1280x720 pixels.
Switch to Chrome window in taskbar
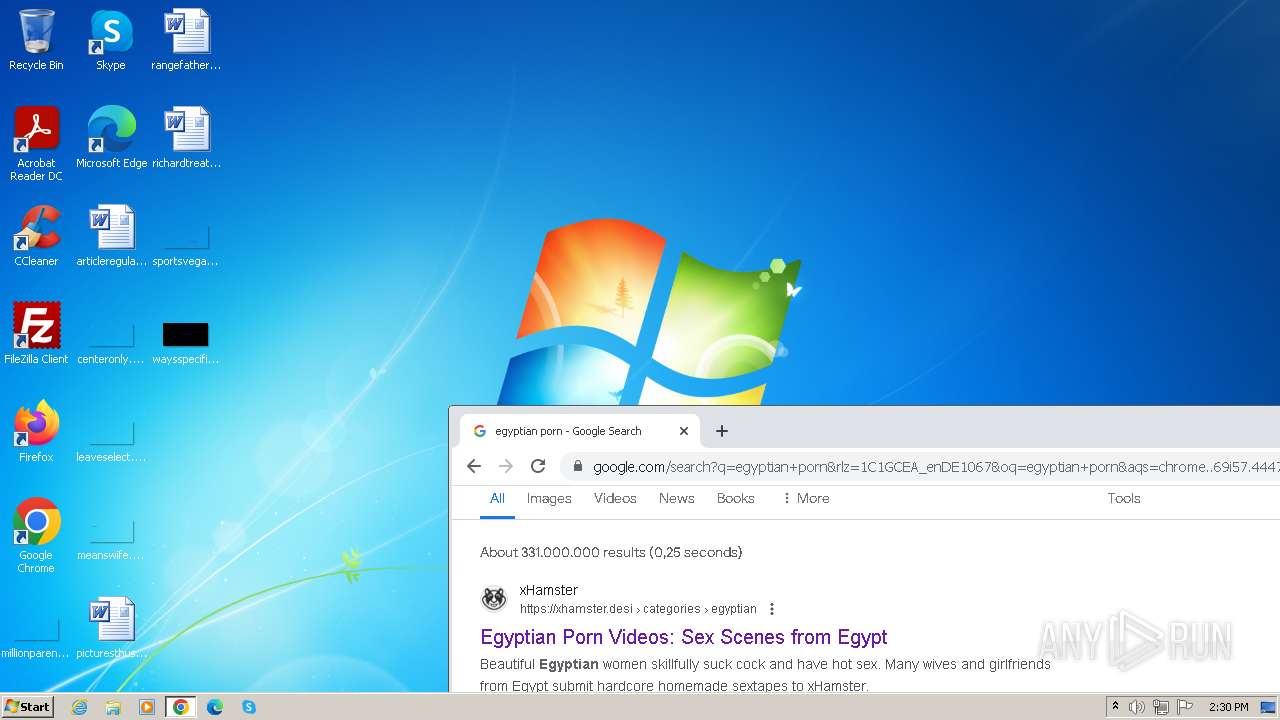click(x=181, y=707)
